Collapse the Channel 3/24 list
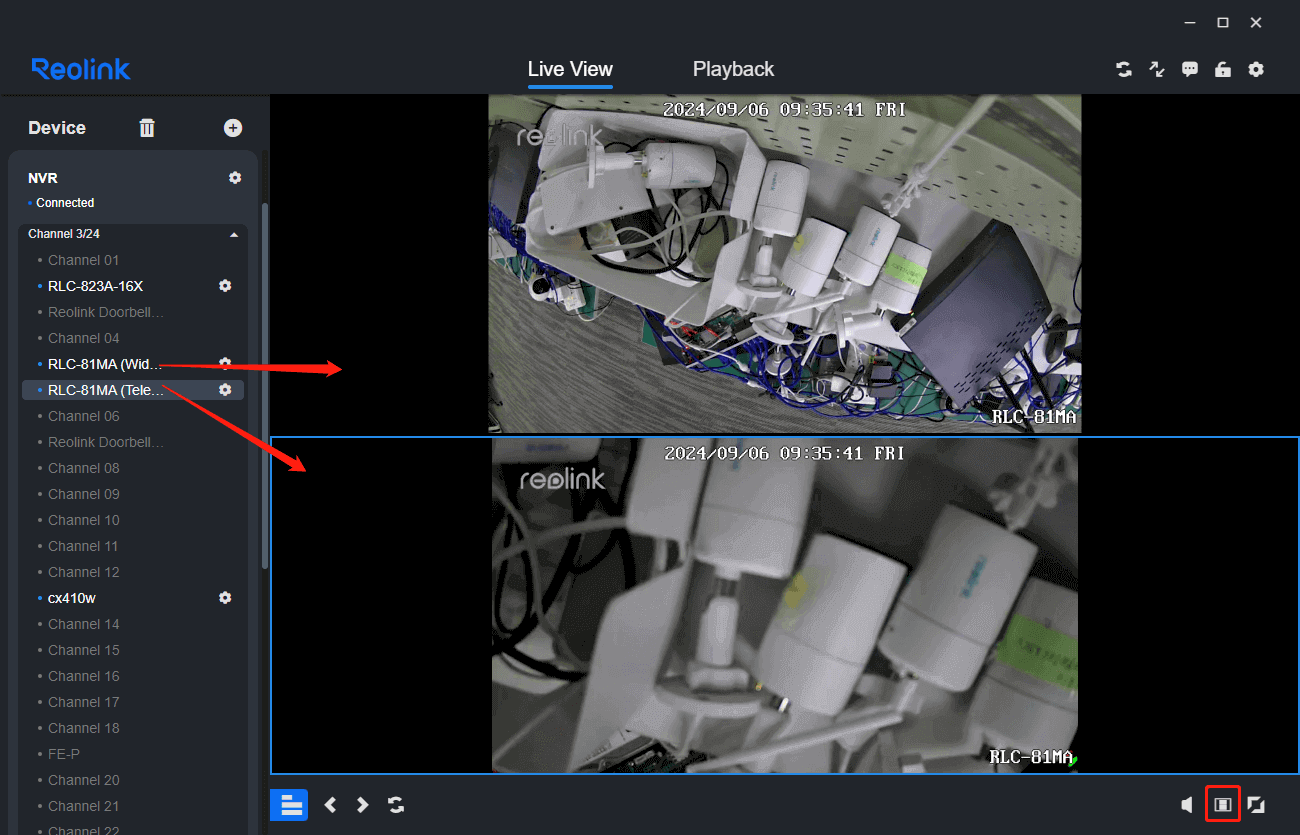 234,234
